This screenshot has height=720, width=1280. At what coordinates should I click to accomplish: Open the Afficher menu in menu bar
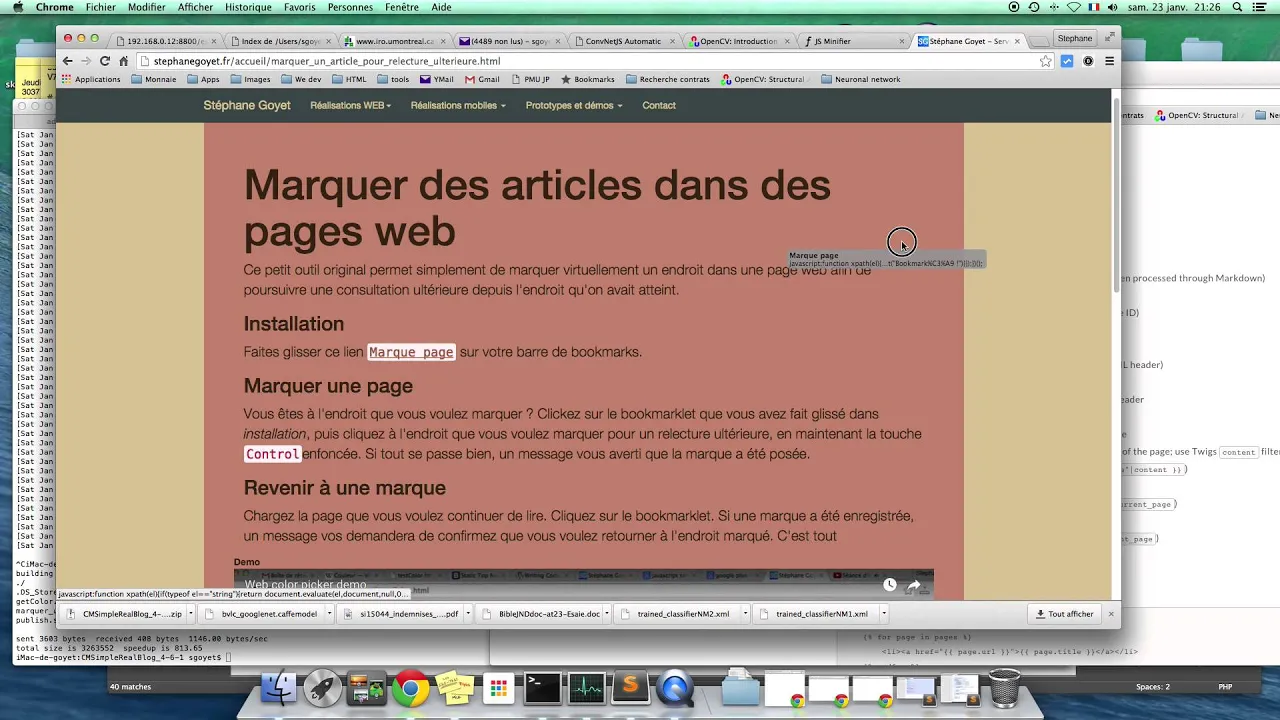(x=196, y=7)
